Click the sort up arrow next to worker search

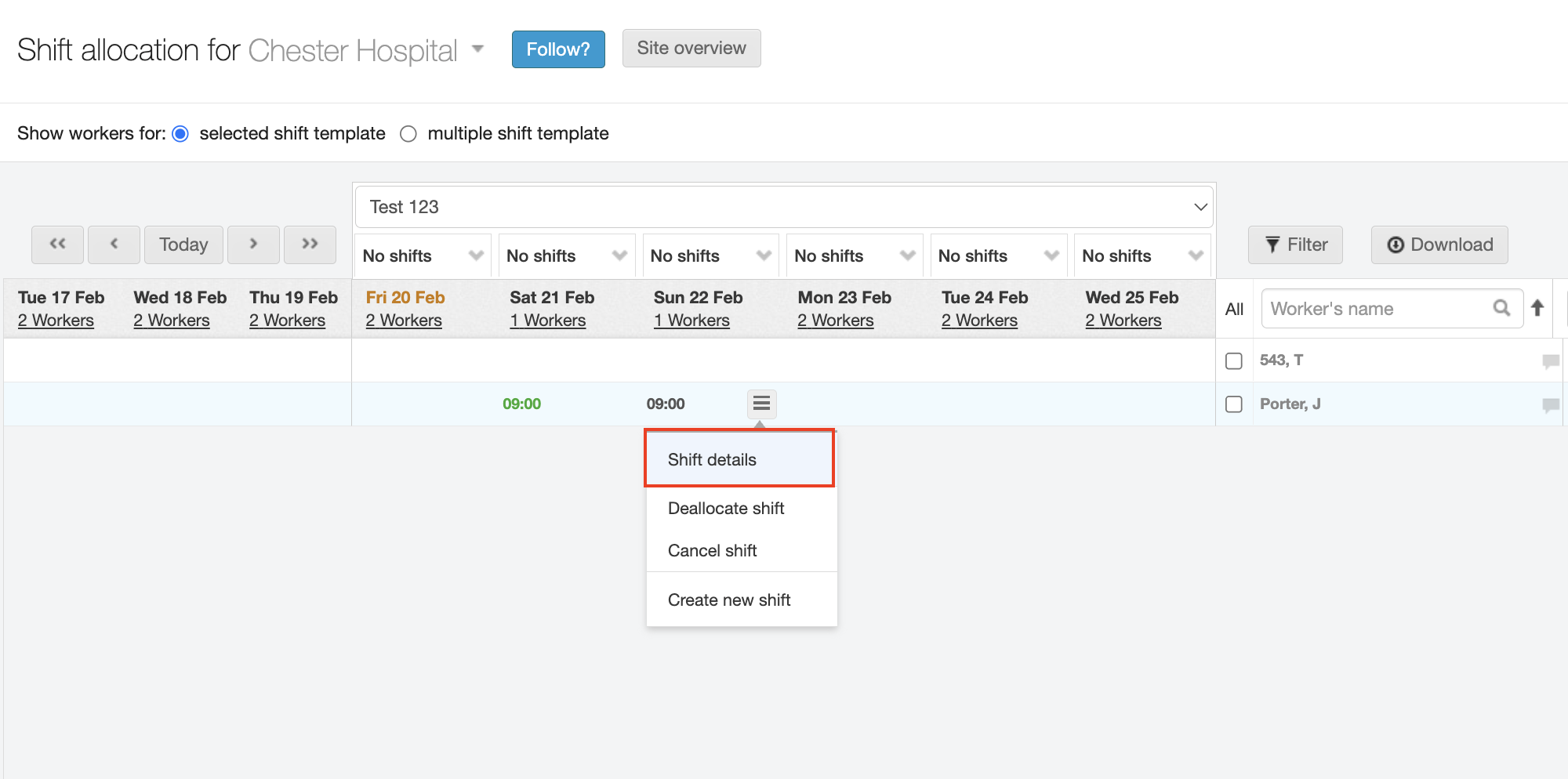[1537, 308]
